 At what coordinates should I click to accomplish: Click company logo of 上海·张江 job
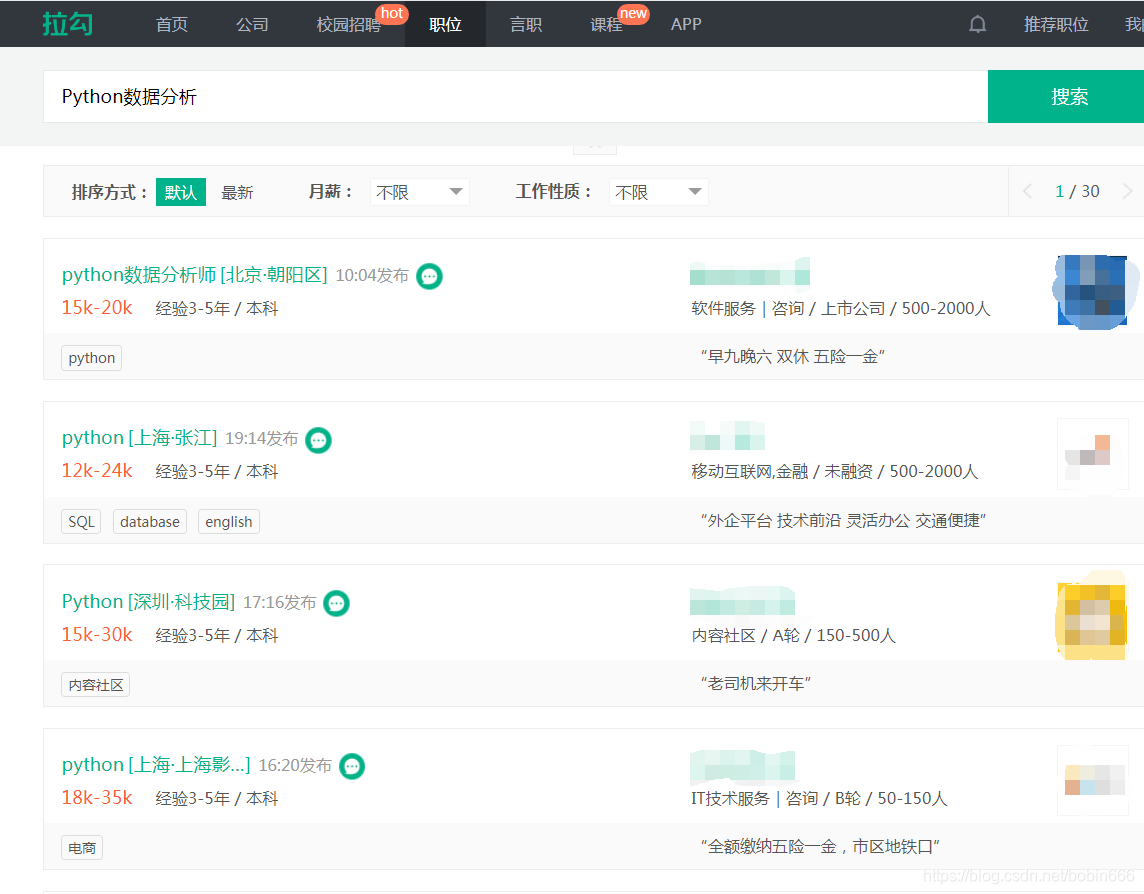point(1094,454)
